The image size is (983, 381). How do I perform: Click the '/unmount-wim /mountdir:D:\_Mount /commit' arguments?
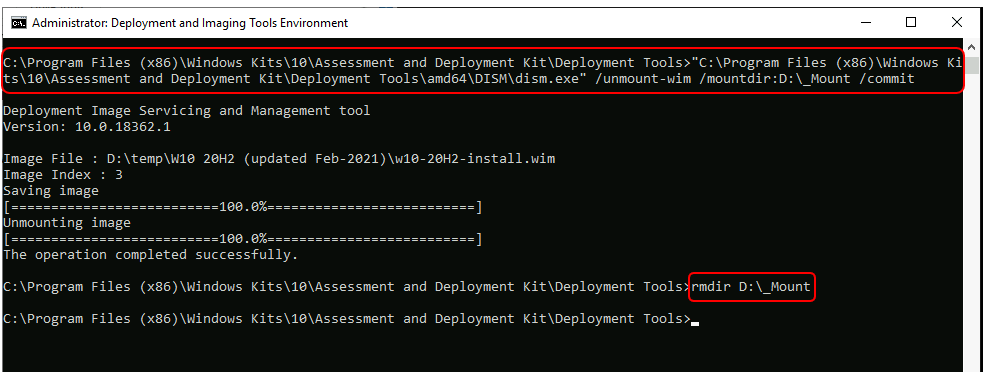click(755, 79)
